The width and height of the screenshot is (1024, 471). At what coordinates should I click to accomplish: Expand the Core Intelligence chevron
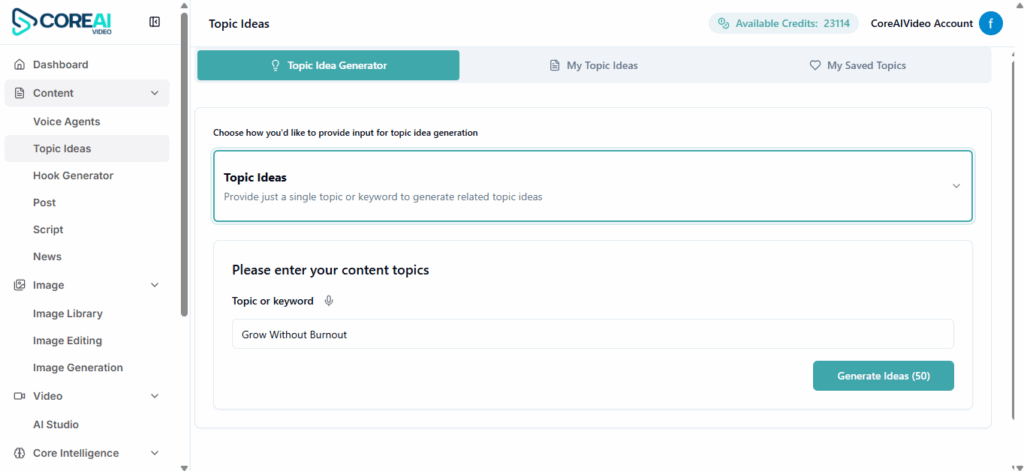(x=154, y=453)
